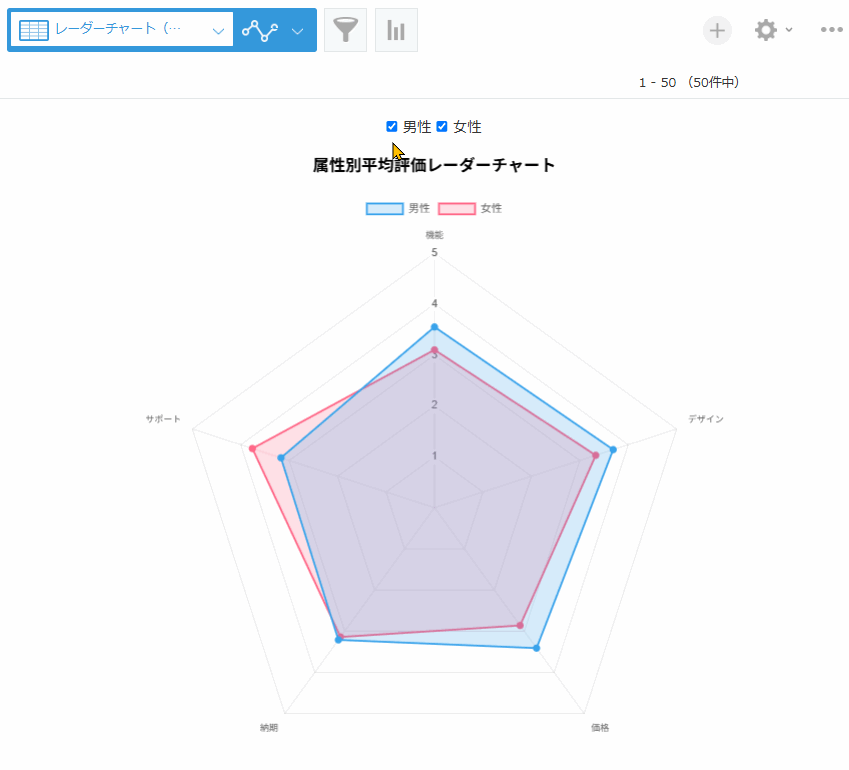Toggle the 女性 checkbox
Viewport: 849px width, 770px height.
442,127
